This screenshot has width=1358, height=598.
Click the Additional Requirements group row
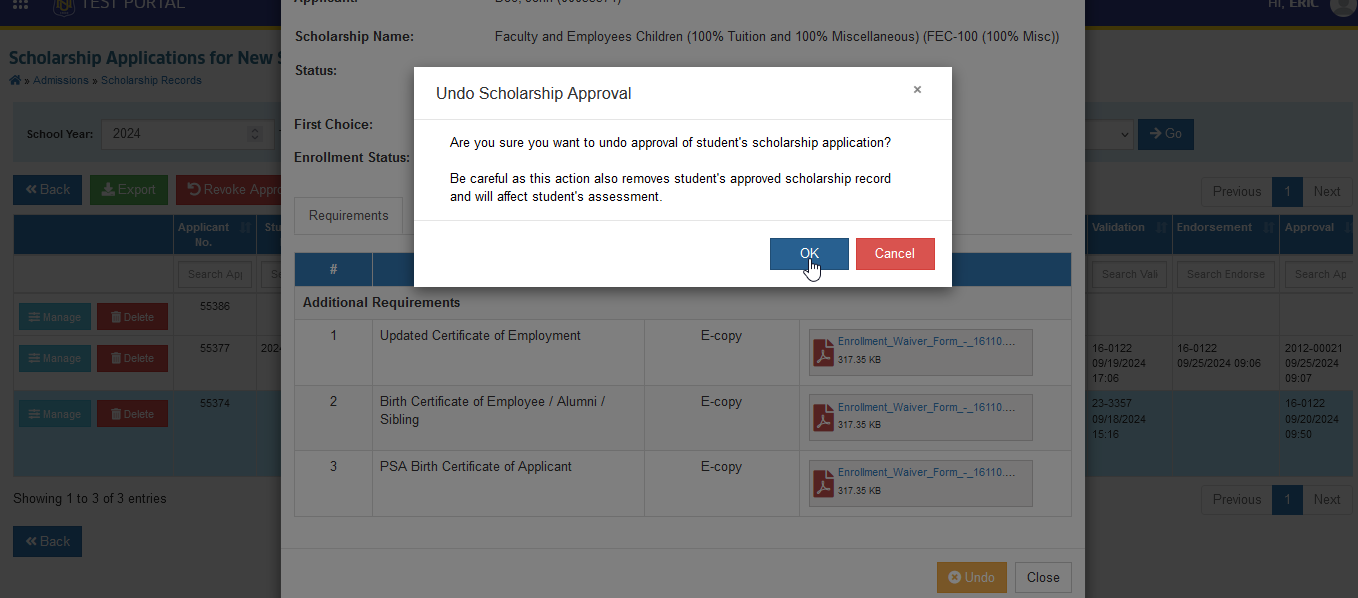tap(683, 302)
